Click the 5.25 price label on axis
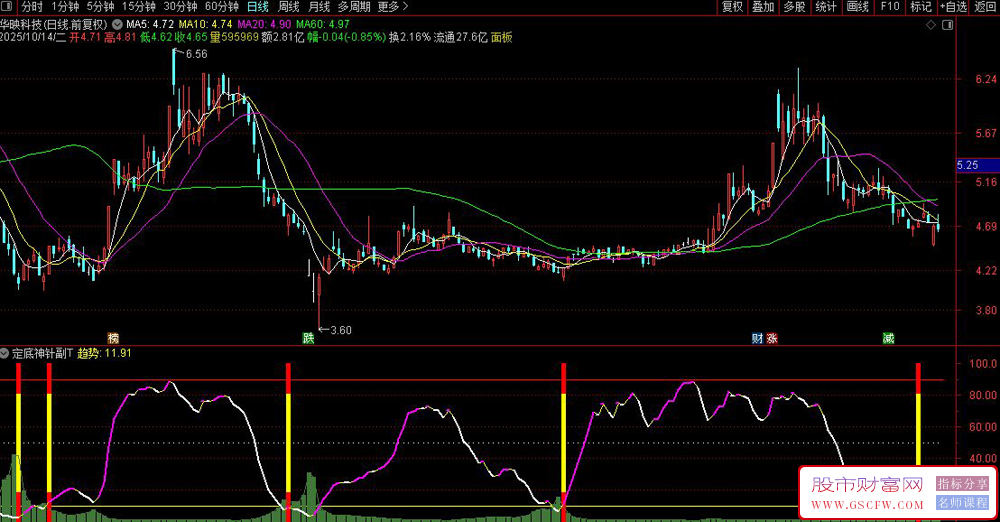 [x=968, y=165]
